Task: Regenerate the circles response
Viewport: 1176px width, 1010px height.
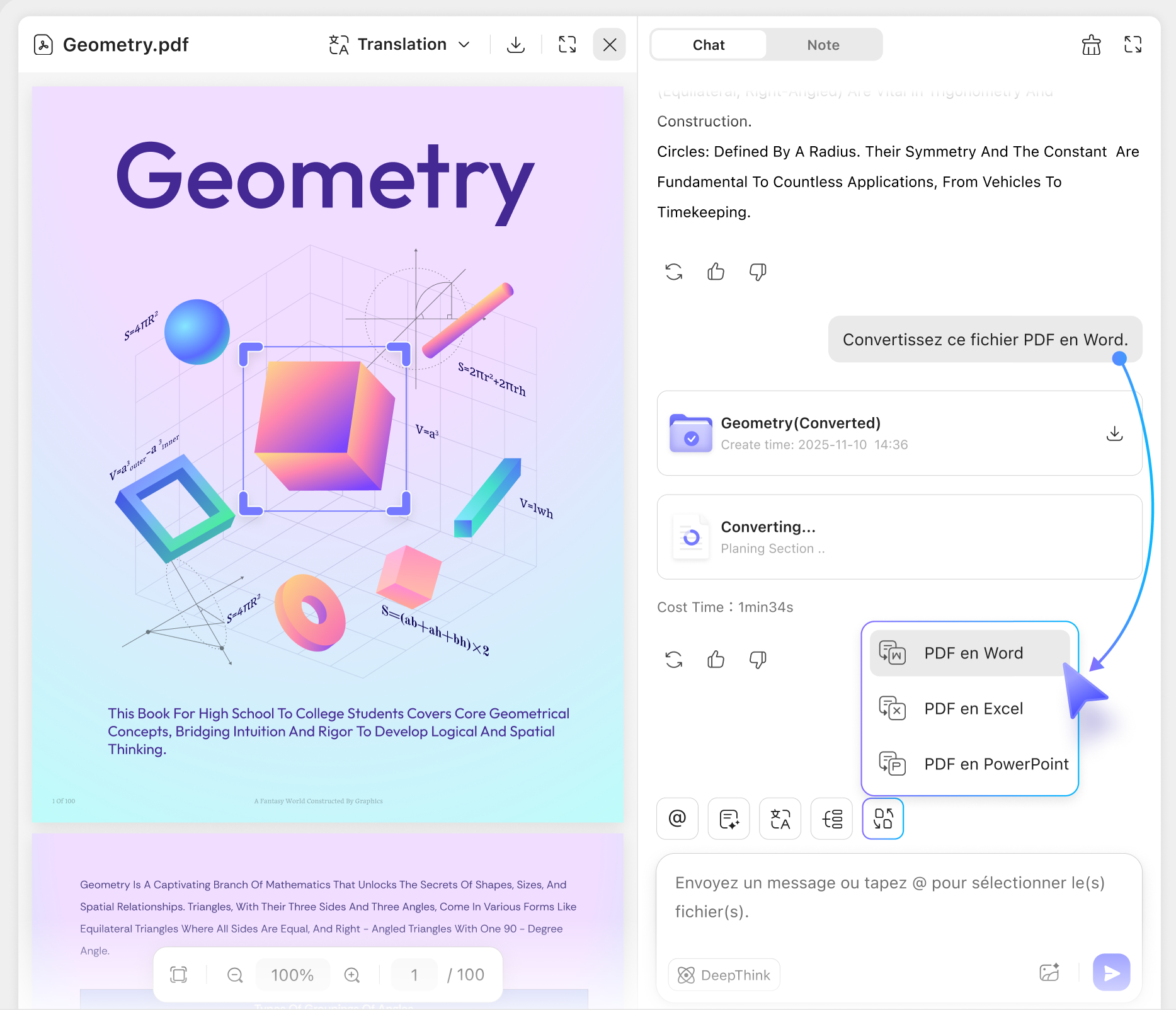Action: (x=673, y=272)
